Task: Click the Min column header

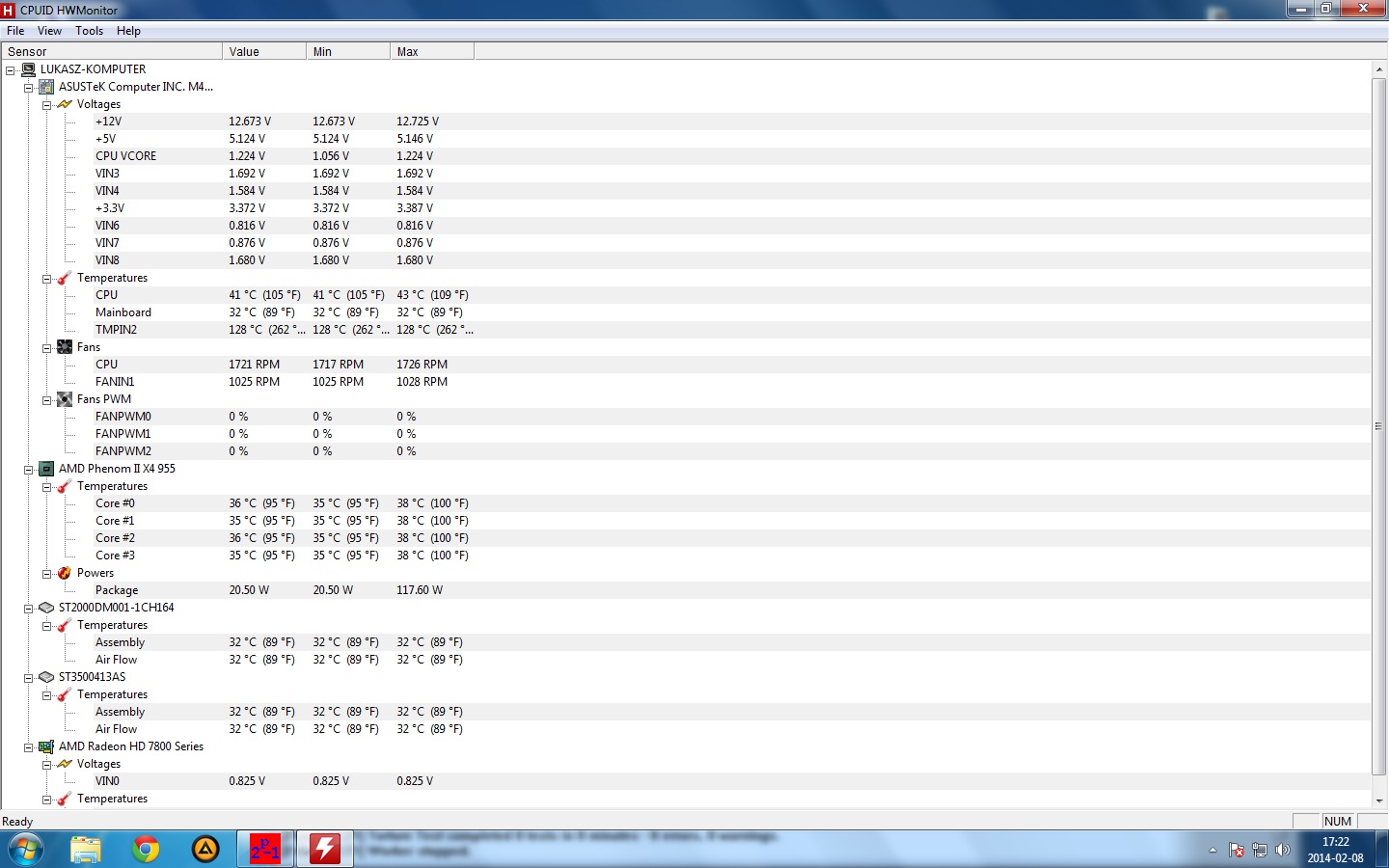Action: pos(348,51)
